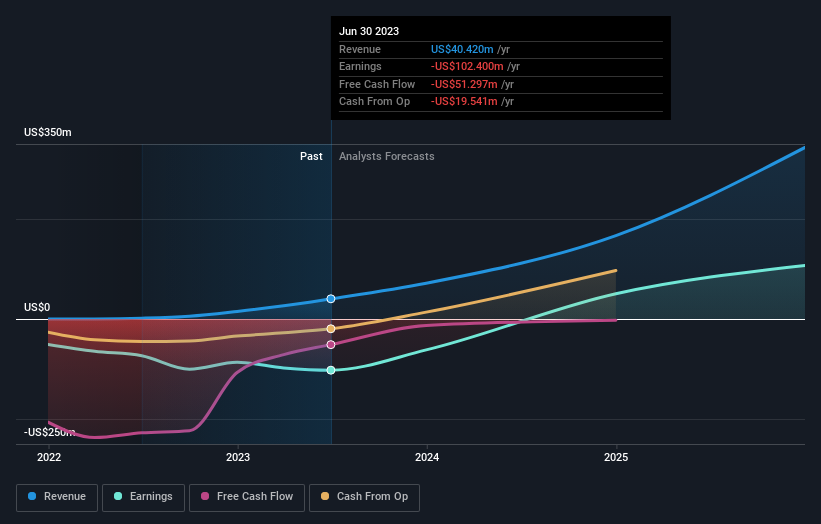This screenshot has width=821, height=524.
Task: Click the -US$250m y-axis label
Action: [x=50, y=432]
